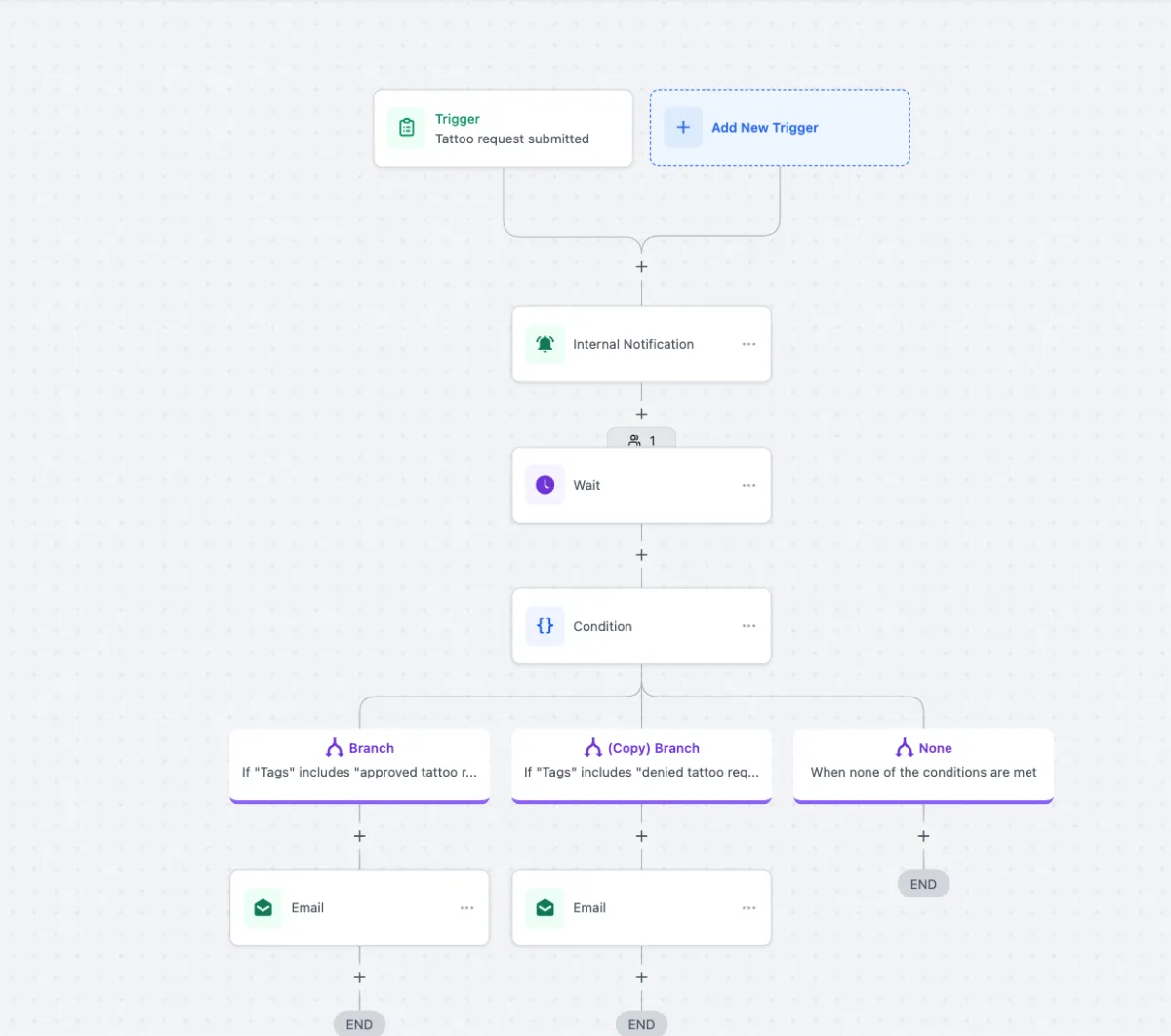Click the END node under approved branch

(x=359, y=1023)
